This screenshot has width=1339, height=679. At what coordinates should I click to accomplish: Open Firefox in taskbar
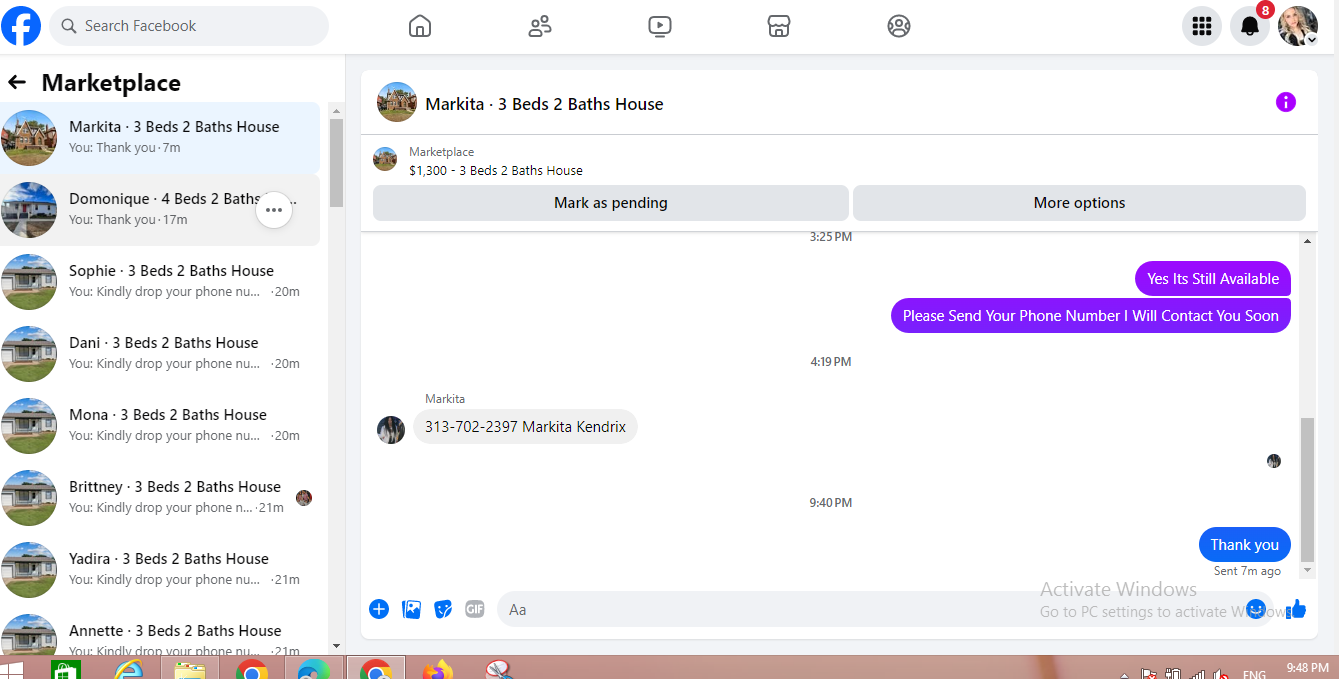pos(437,669)
